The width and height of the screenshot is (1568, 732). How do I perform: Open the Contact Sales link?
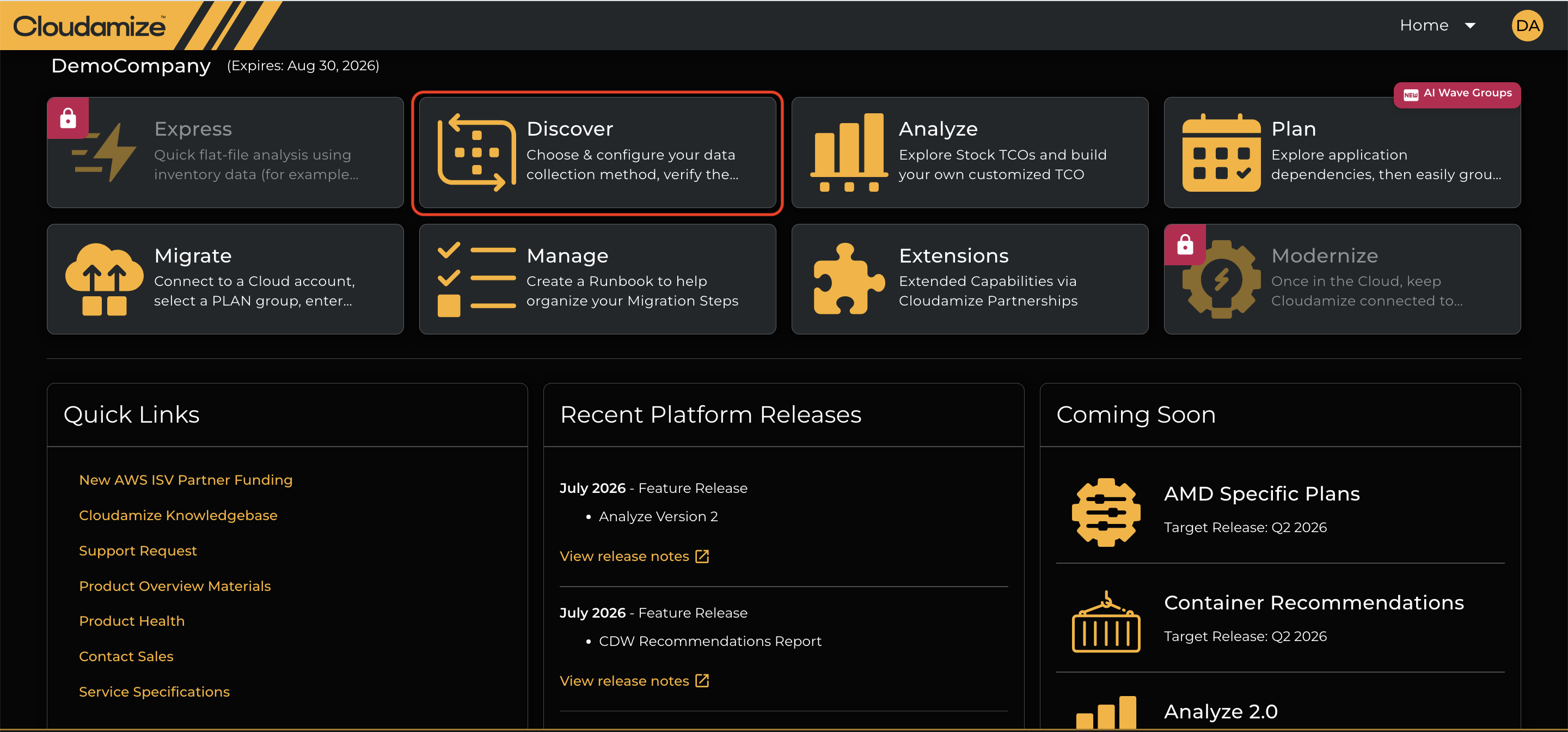(x=126, y=656)
